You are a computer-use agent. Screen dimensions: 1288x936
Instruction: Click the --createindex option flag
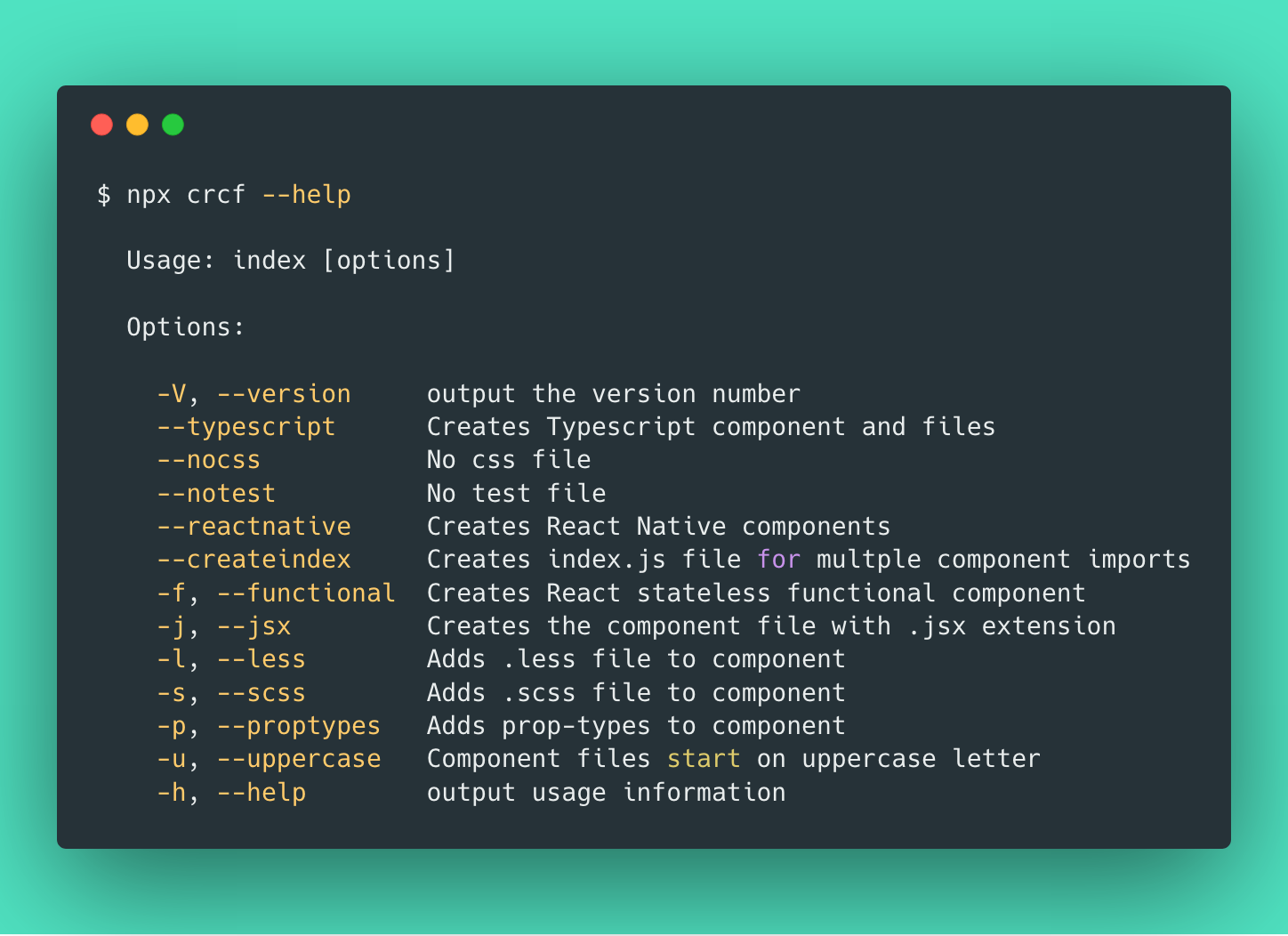coord(254,560)
